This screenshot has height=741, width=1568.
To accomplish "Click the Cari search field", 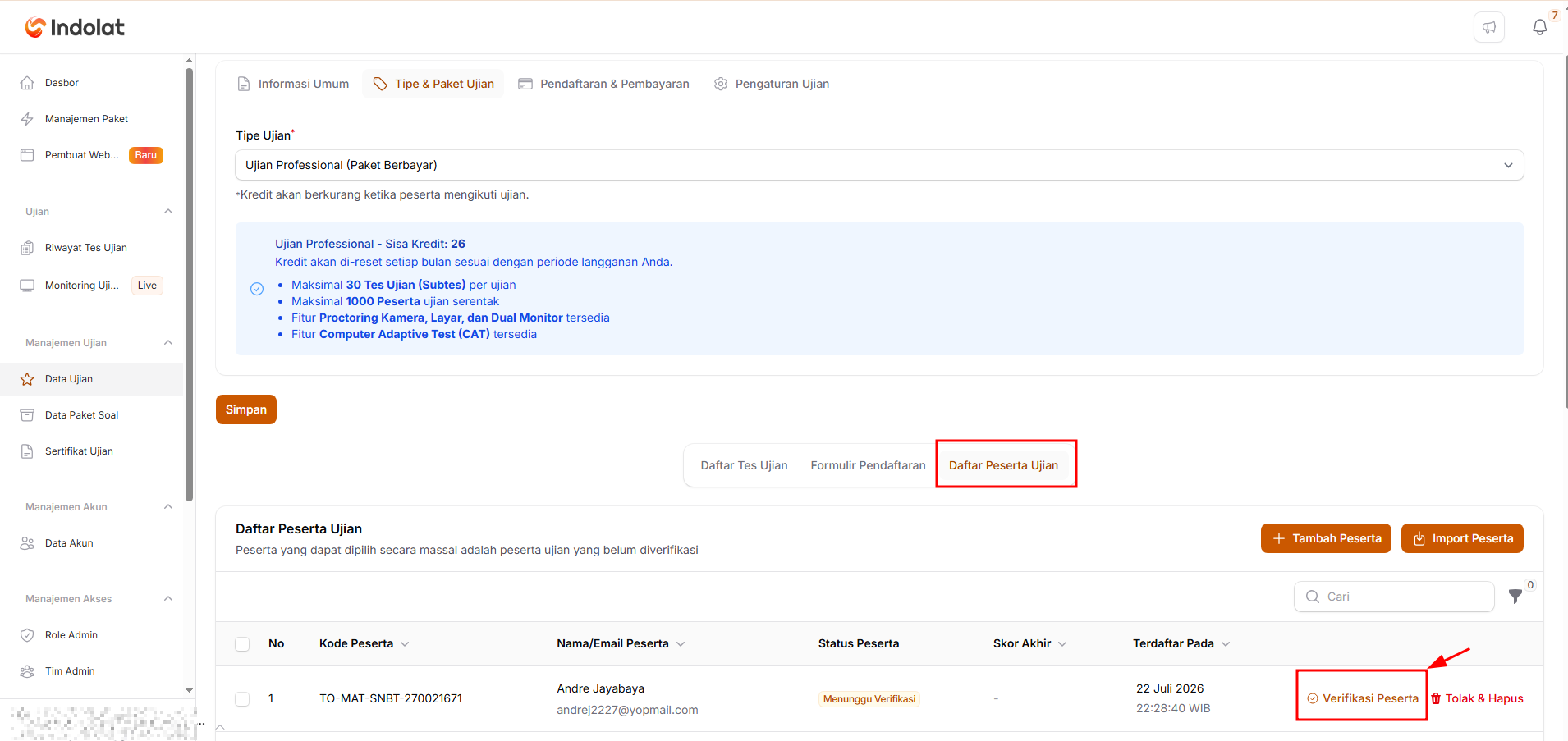I will (1394, 597).
